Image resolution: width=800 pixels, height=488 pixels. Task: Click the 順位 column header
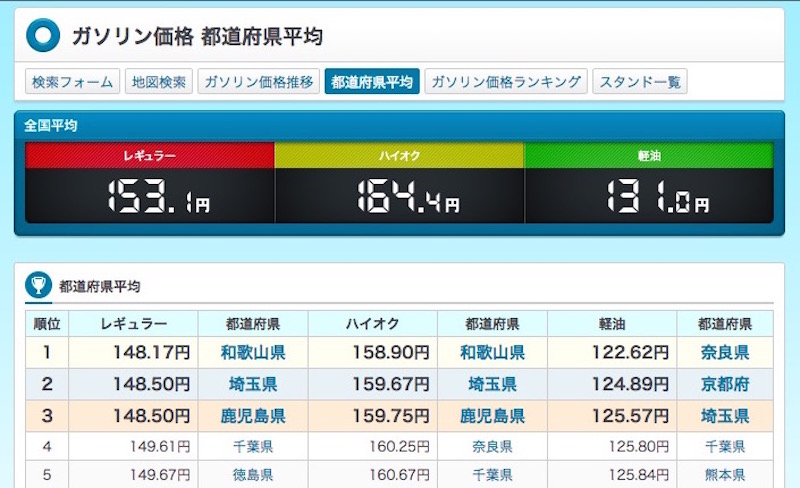(47, 324)
